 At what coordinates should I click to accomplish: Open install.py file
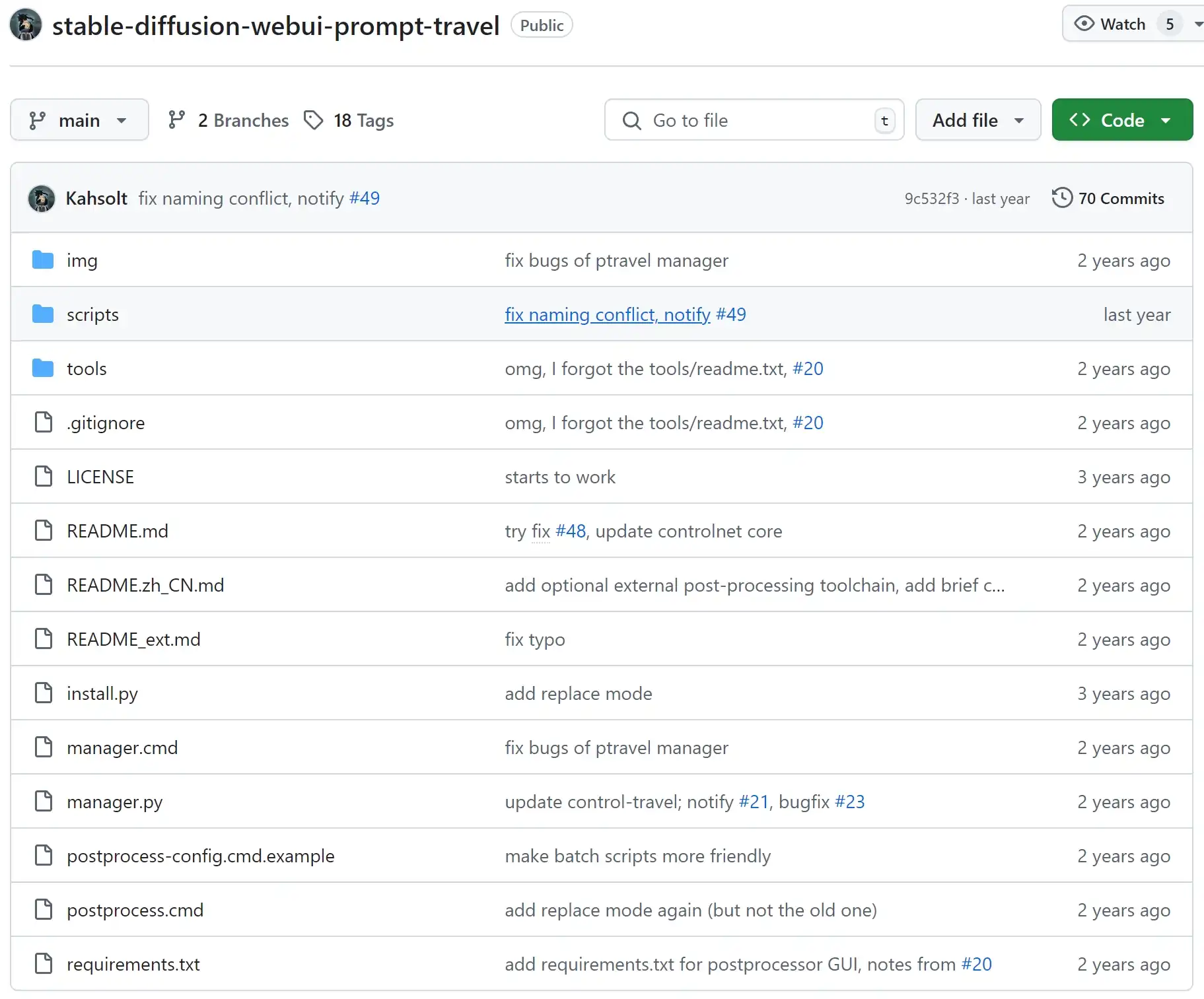tap(102, 693)
